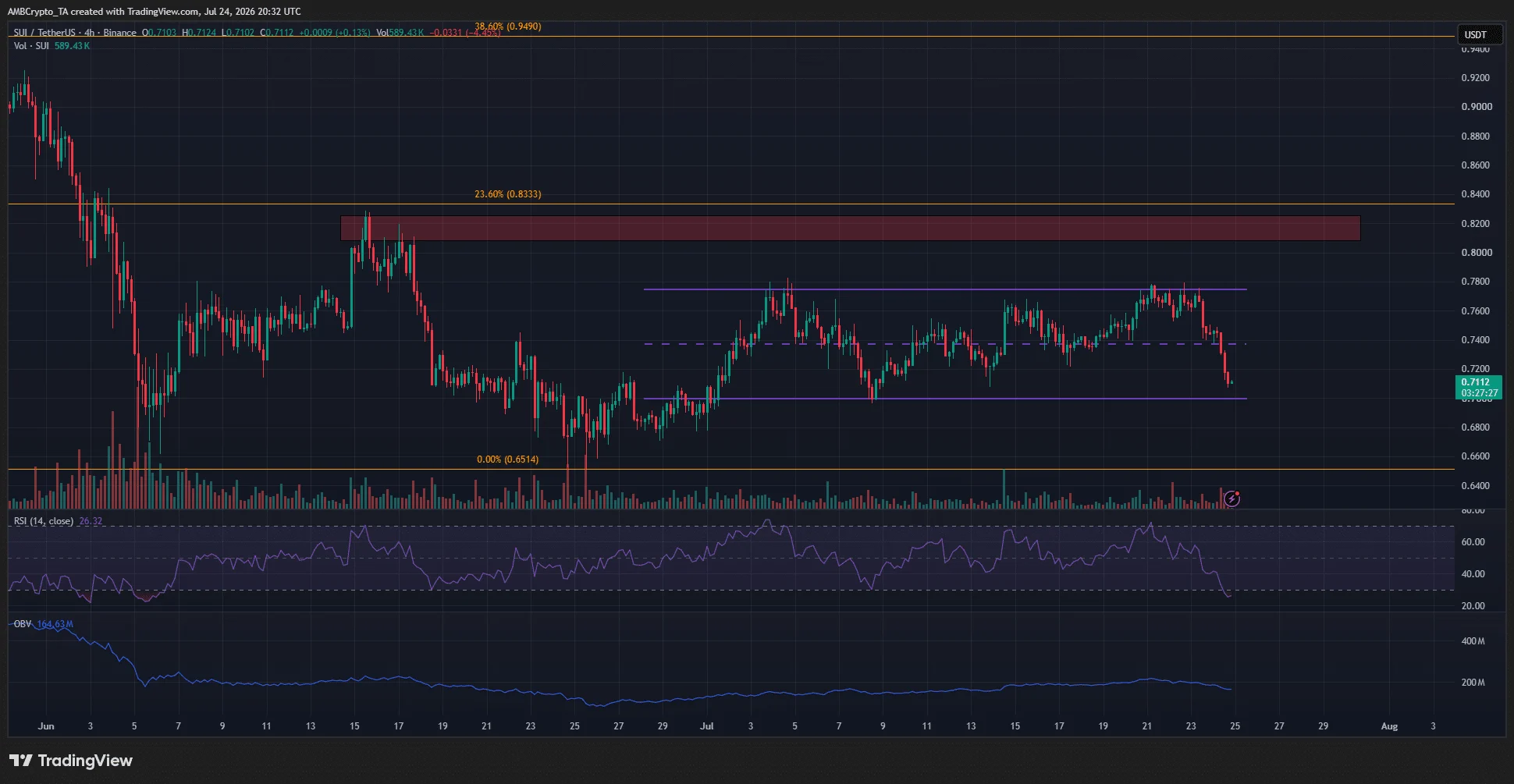This screenshot has height=784, width=1514.
Task: Click the 0.8200 price axis label
Action: 1476,224
